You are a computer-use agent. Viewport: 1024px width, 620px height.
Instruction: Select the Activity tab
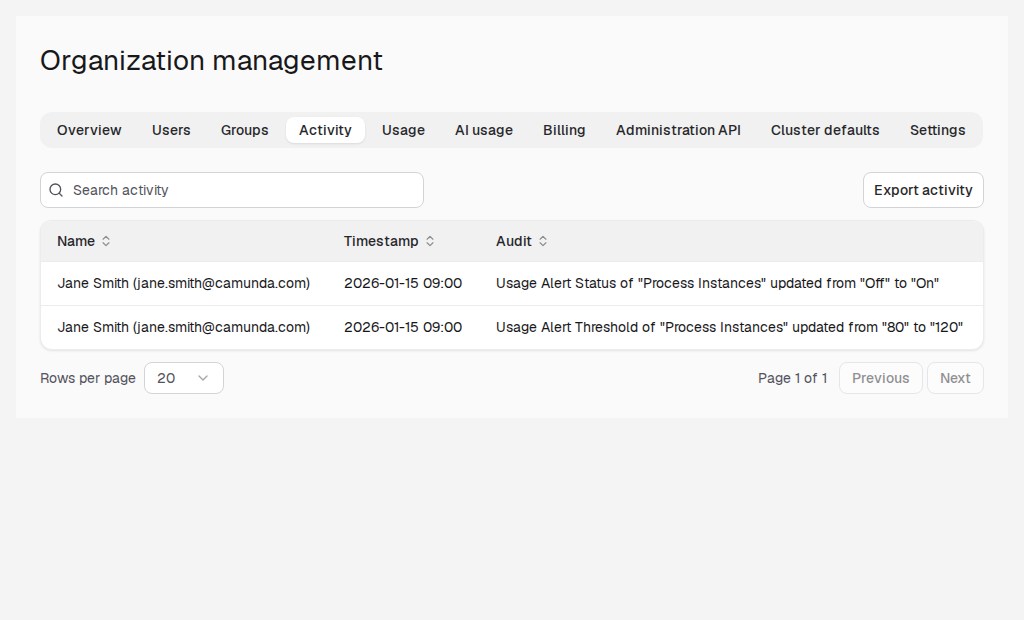325,130
